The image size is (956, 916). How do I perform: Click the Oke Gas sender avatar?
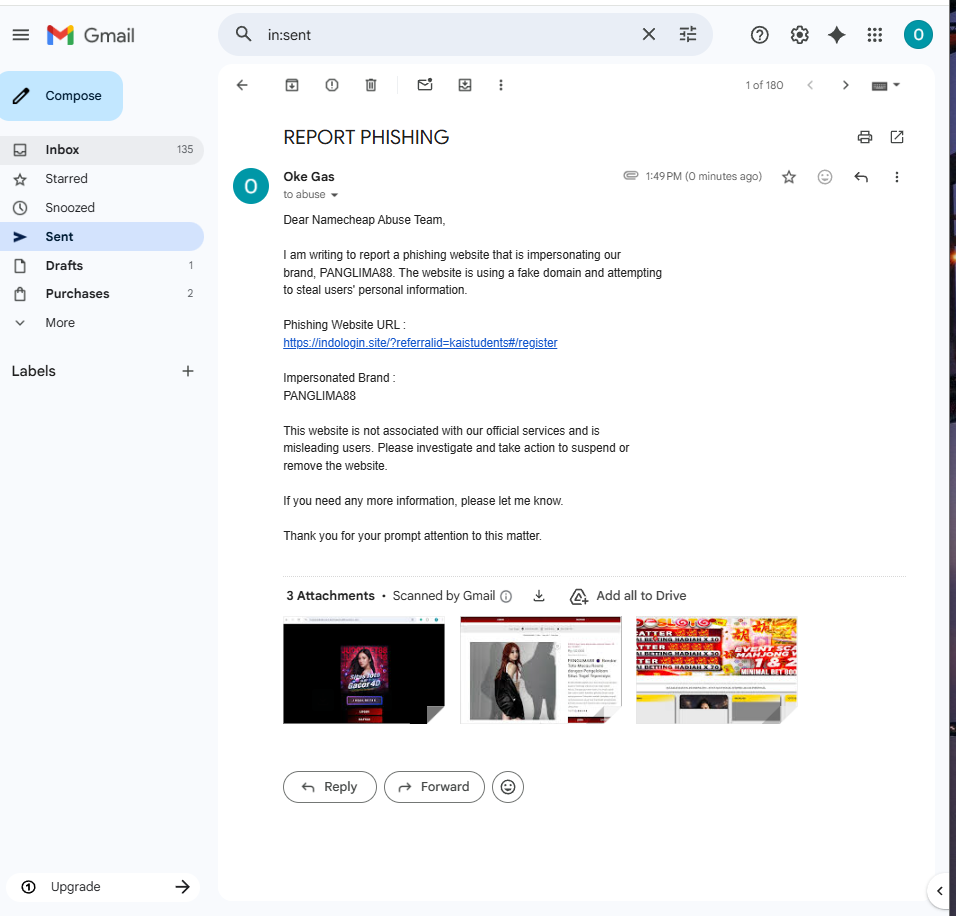point(251,187)
